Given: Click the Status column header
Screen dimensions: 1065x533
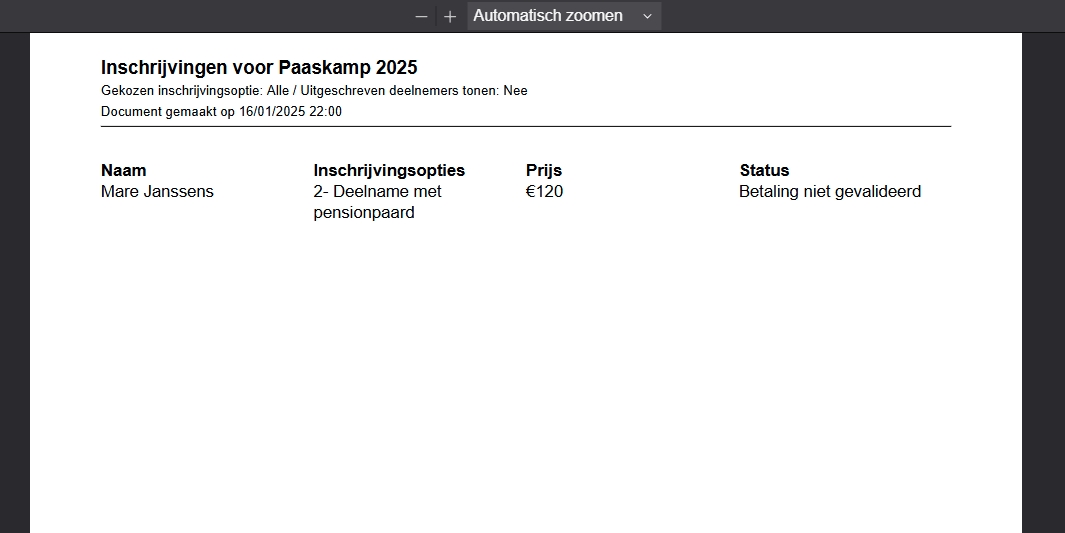Looking at the screenshot, I should coord(764,170).
